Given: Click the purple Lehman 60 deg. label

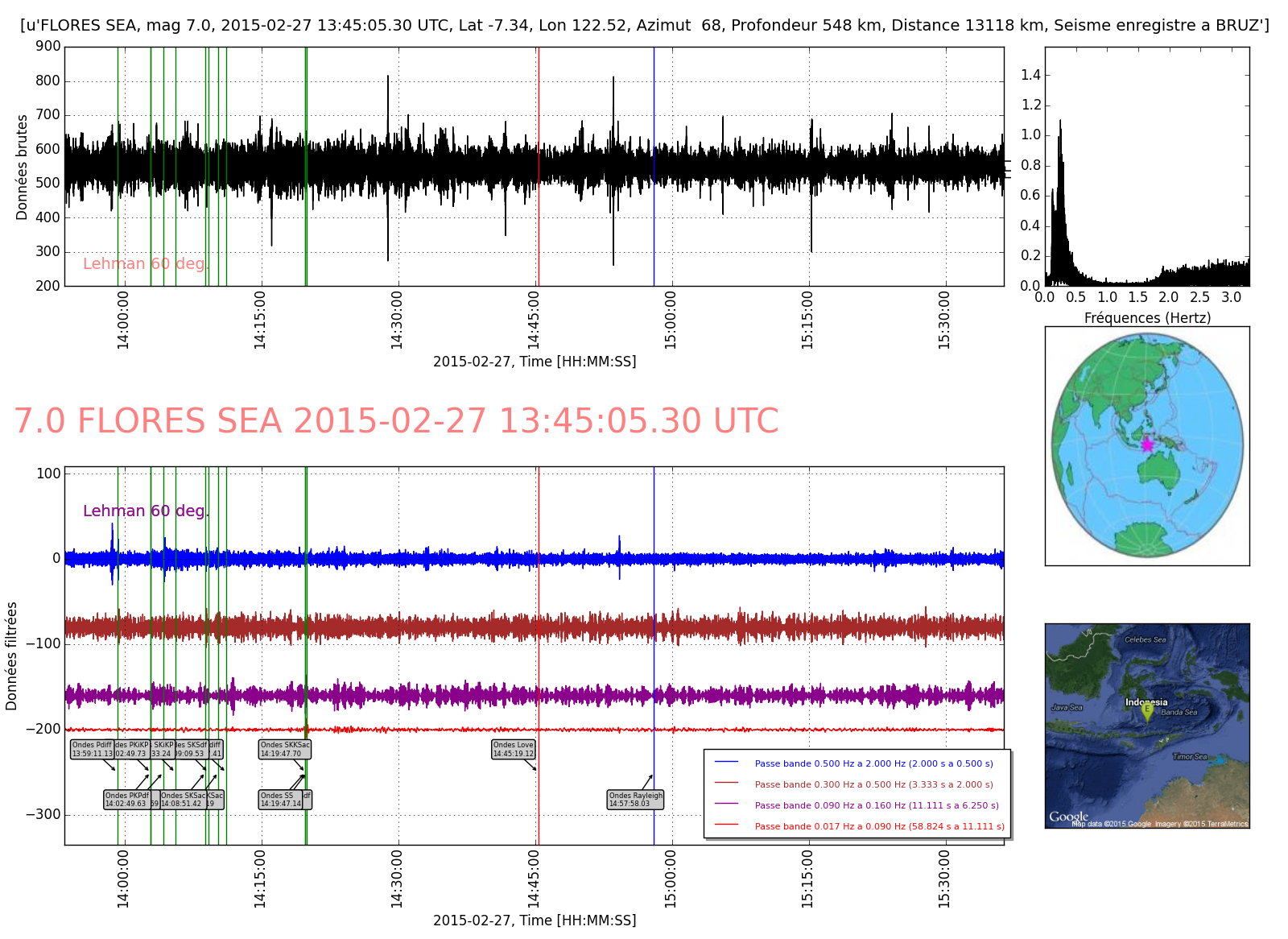Looking at the screenshot, I should point(145,511).
